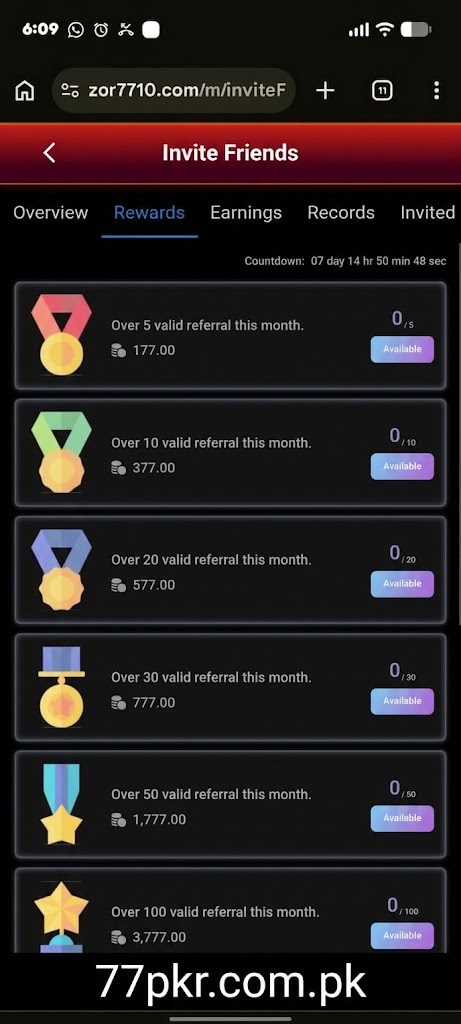
Task: Tap the gold star medal for 50 referrals
Action: [x=61, y=804]
